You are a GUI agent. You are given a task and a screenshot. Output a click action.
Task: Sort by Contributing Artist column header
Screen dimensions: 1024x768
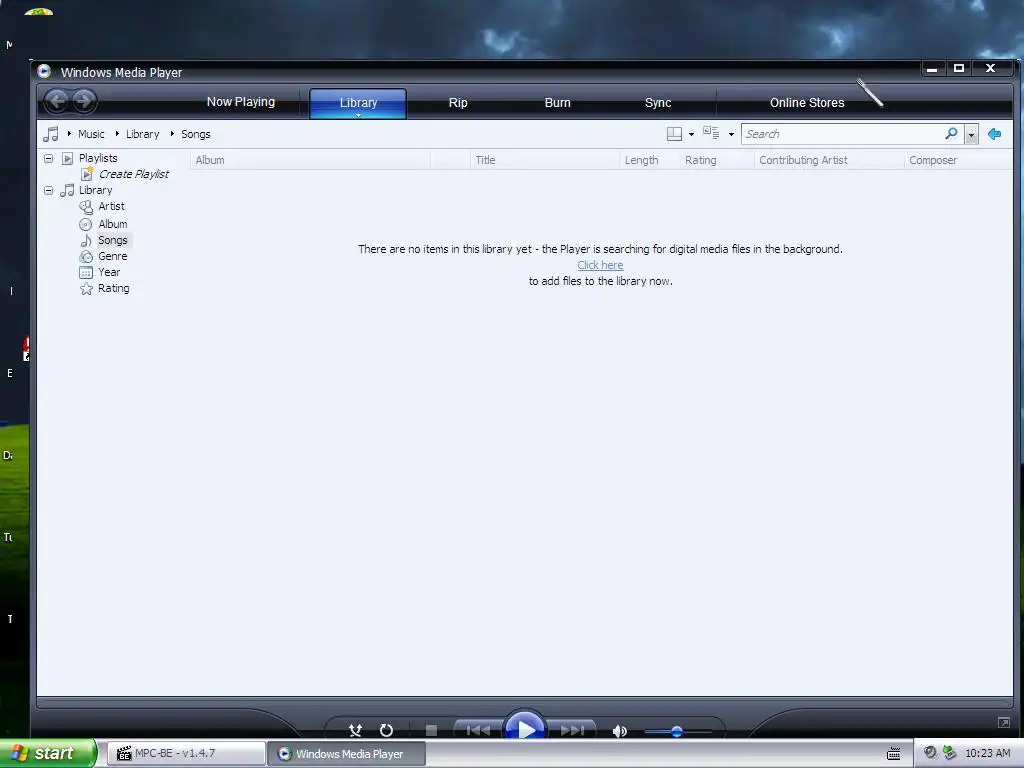click(829, 160)
